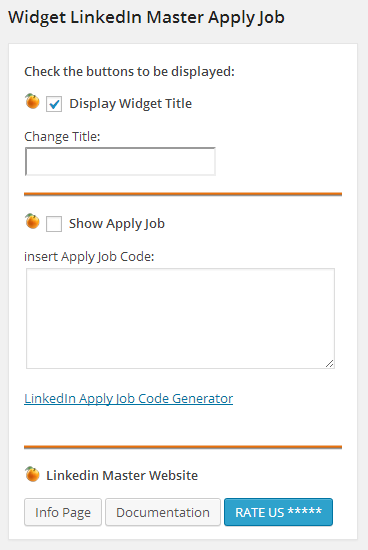Uncheck the Display Widget Title checkbox
Image resolution: width=368 pixels, height=550 pixels.
[54, 104]
